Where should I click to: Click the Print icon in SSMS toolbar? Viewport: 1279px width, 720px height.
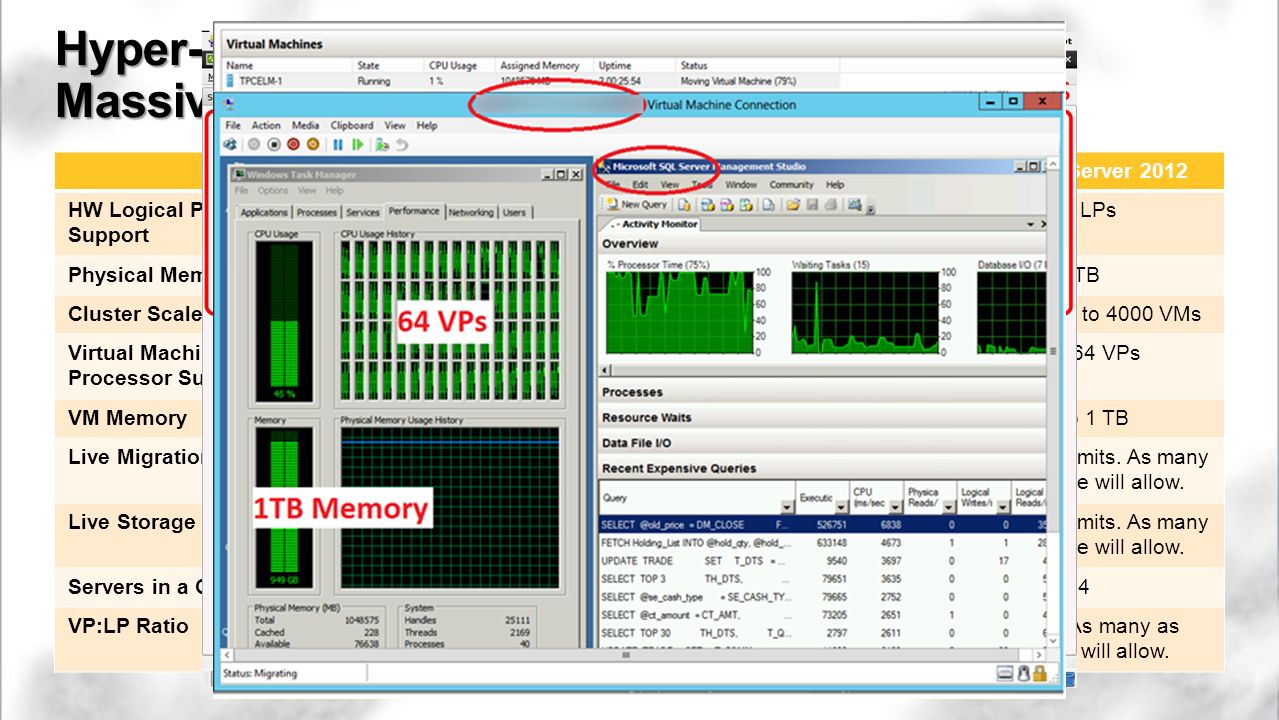[831, 205]
